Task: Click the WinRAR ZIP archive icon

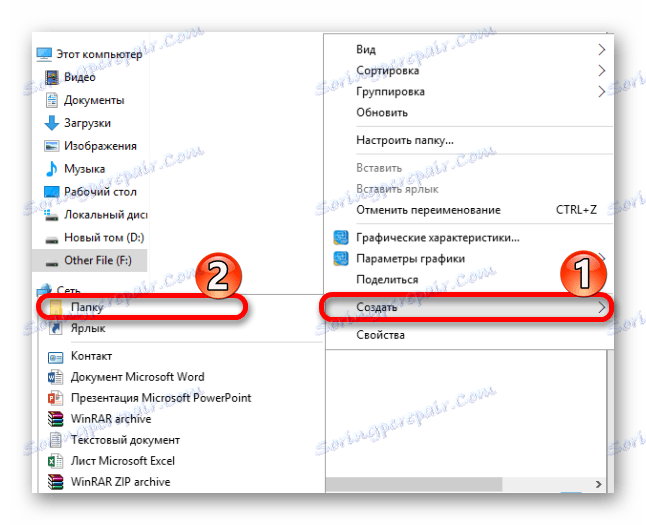Action: tap(55, 482)
